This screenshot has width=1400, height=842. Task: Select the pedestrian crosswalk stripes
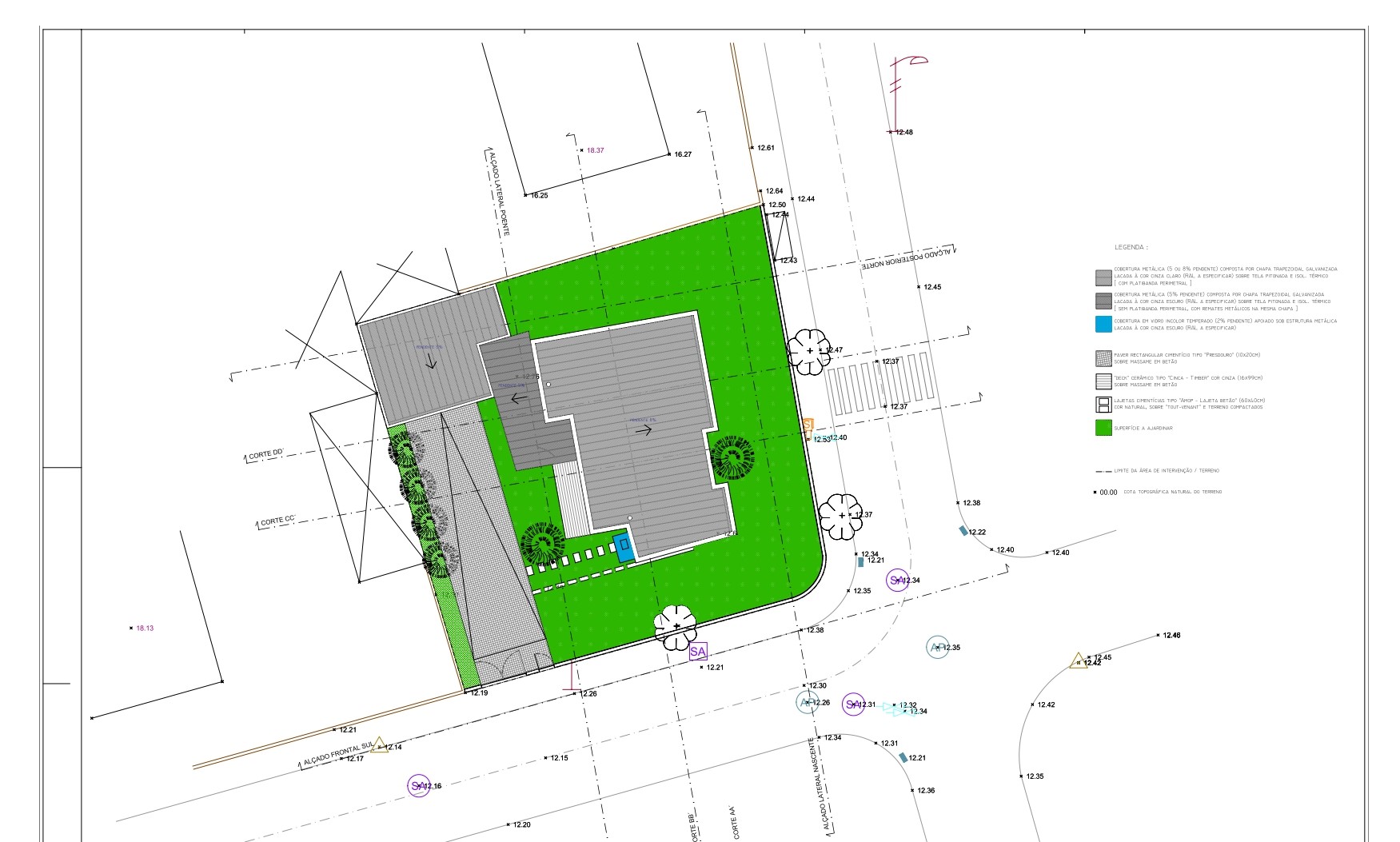click(x=882, y=383)
